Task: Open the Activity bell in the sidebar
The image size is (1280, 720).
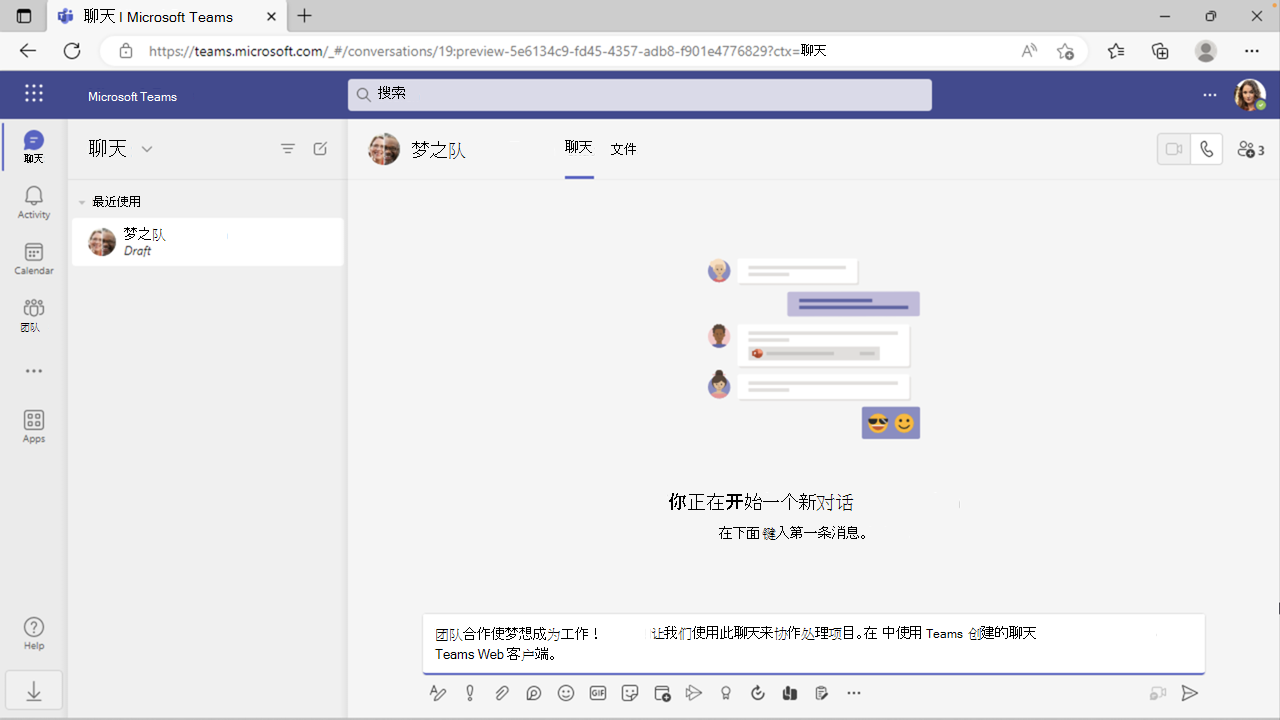Action: pyautogui.click(x=34, y=203)
